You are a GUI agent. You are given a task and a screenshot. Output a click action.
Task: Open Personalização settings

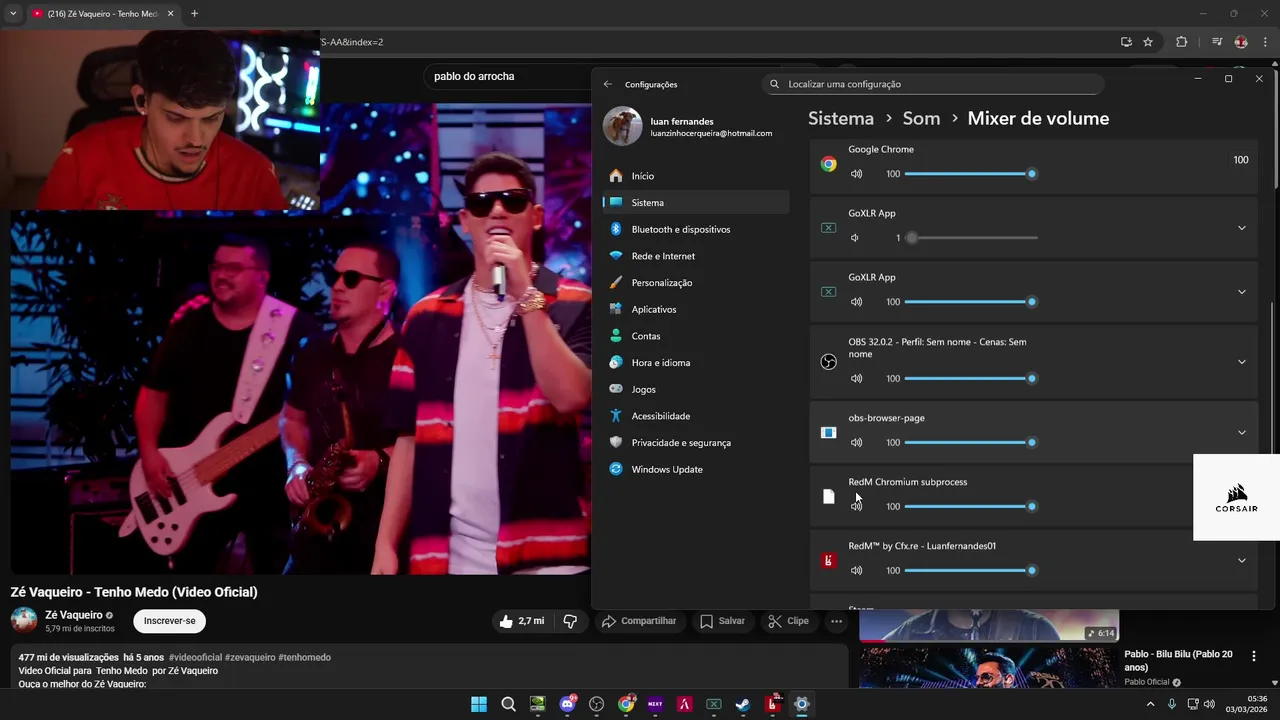click(696, 283)
